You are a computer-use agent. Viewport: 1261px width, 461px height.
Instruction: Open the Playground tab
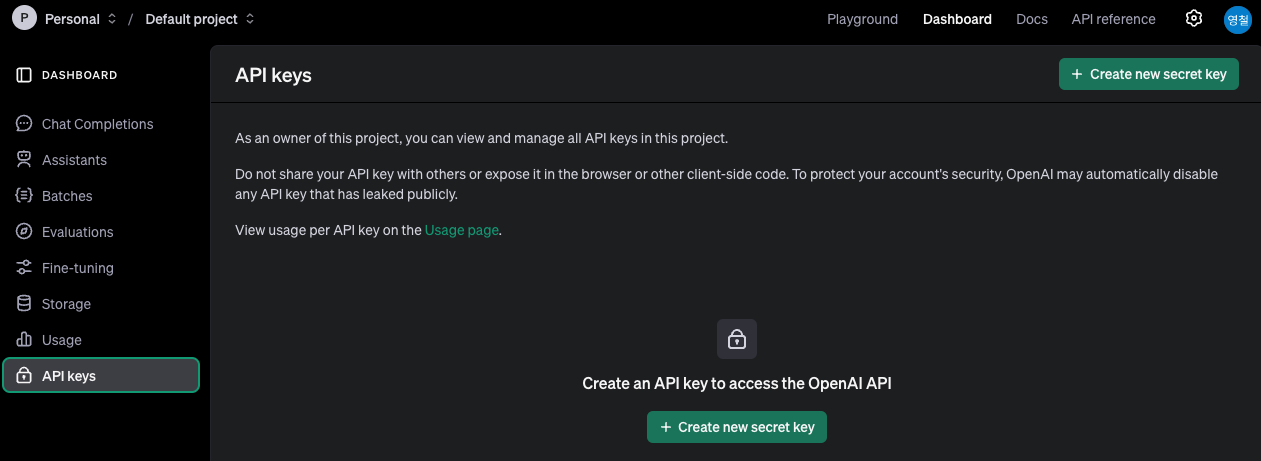point(862,19)
